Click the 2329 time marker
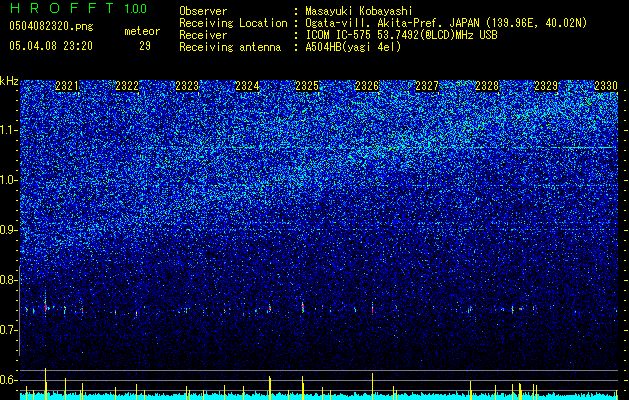The width and height of the screenshot is (629, 400). pyautogui.click(x=546, y=86)
